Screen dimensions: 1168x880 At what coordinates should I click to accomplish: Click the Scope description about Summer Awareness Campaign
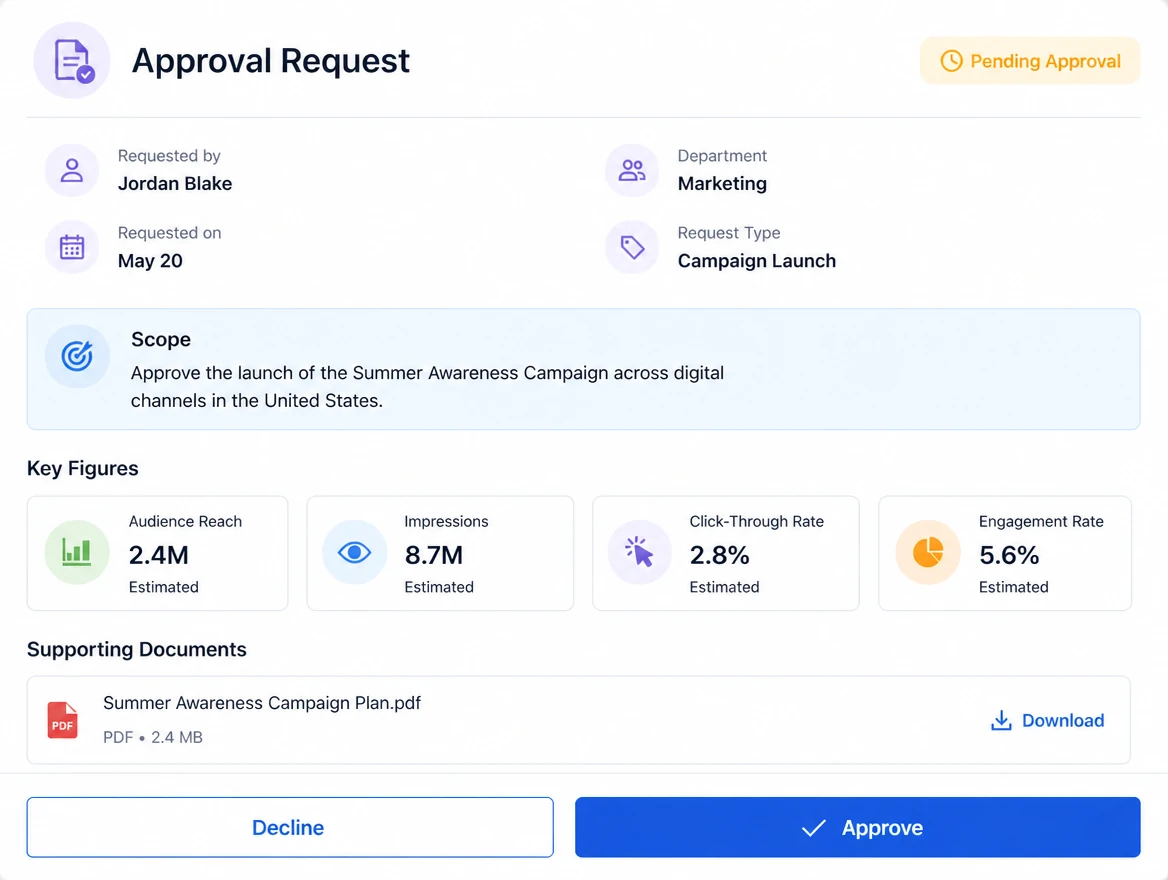tap(428, 387)
